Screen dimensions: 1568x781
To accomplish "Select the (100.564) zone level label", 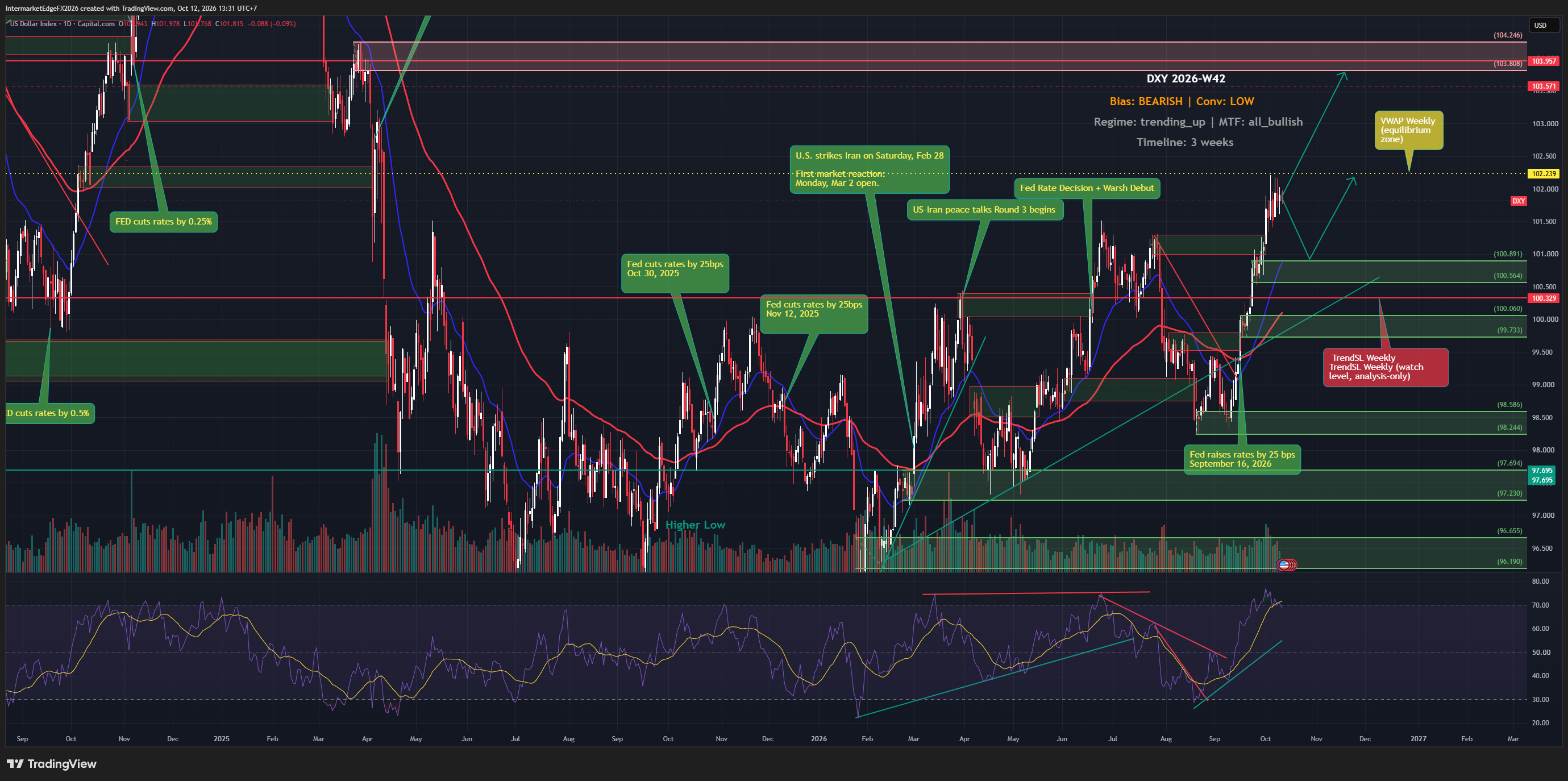I will tap(1507, 275).
